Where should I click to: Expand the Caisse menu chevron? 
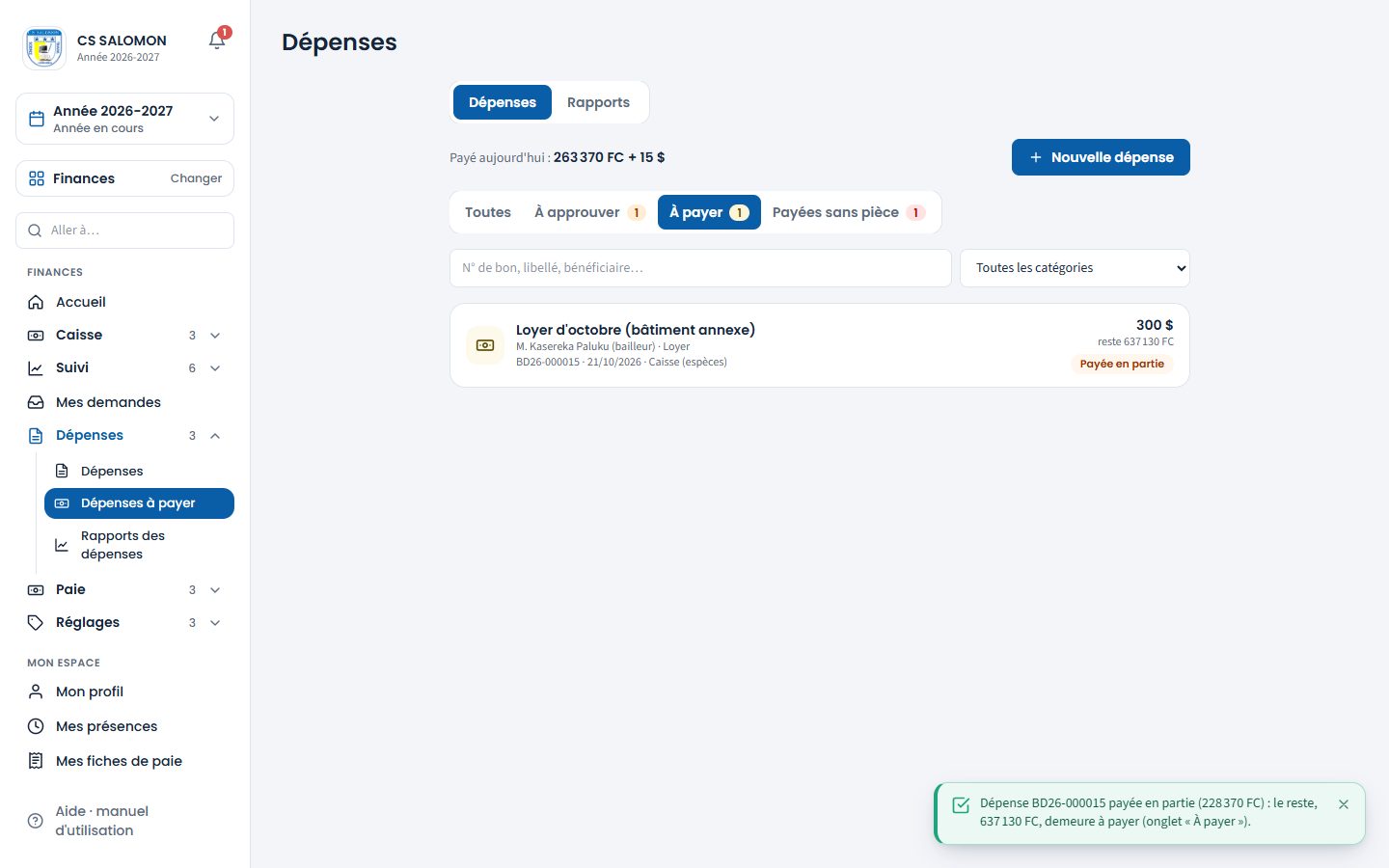pos(215,336)
